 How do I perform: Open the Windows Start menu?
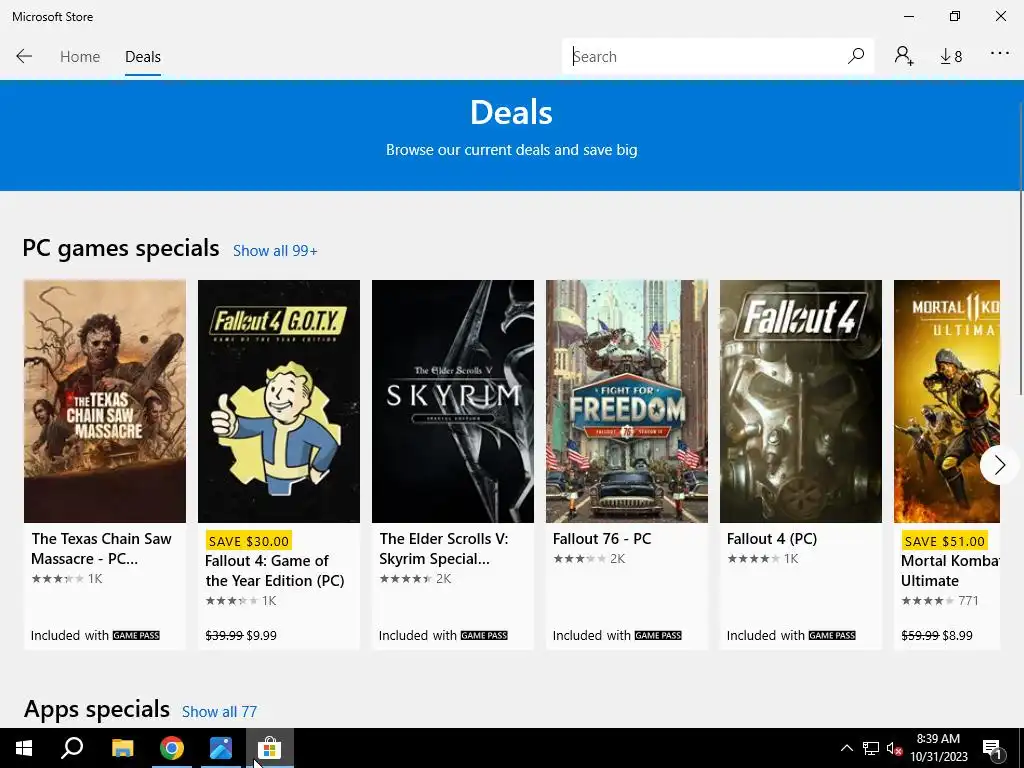pyautogui.click(x=24, y=748)
